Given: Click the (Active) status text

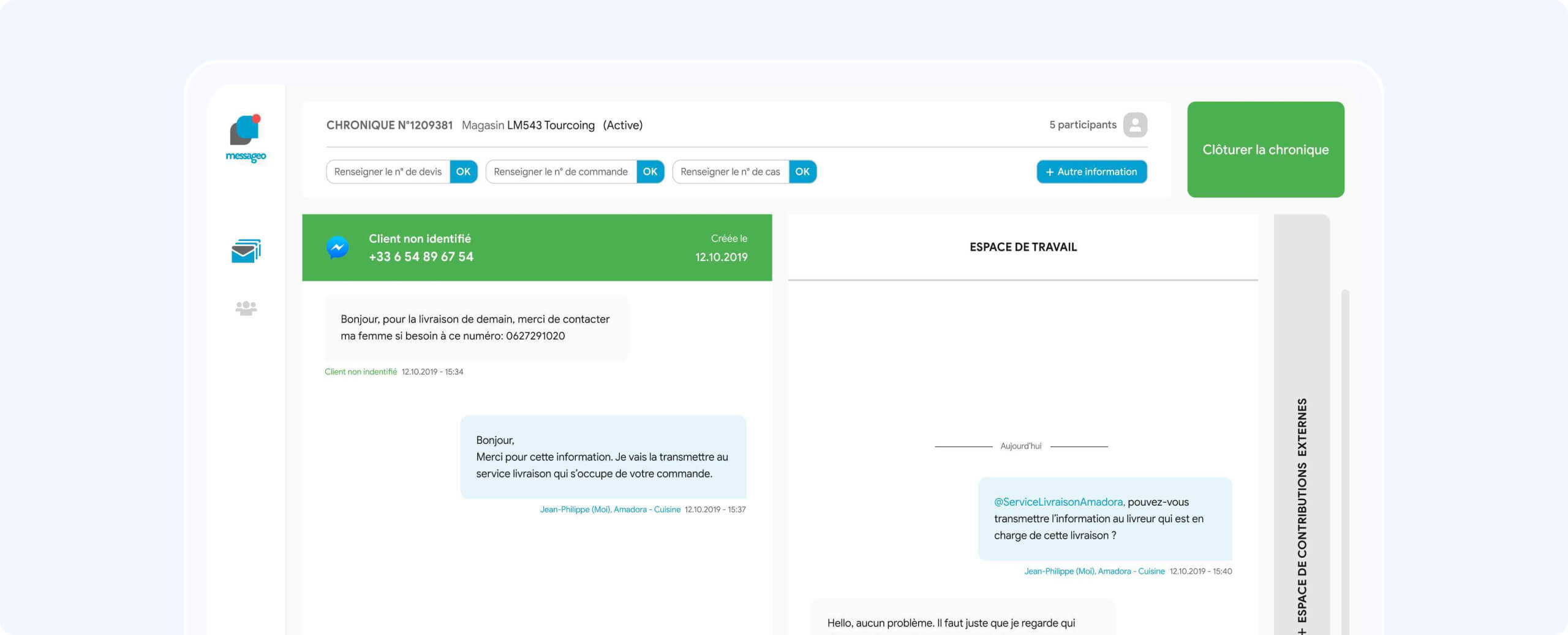Looking at the screenshot, I should [623, 125].
